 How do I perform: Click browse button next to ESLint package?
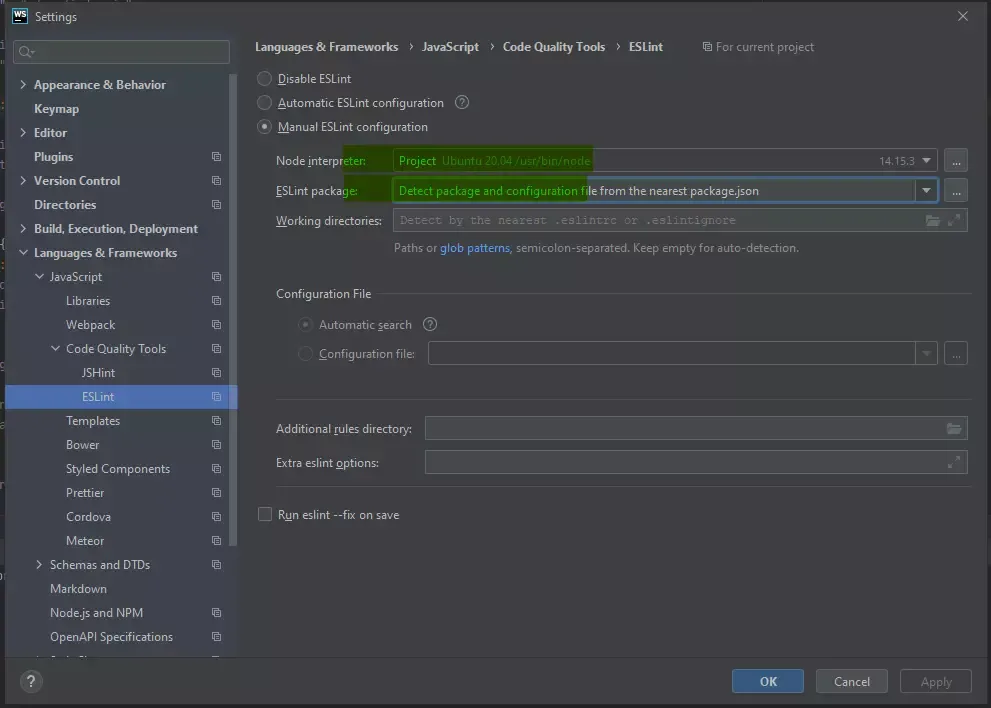[x=956, y=190]
